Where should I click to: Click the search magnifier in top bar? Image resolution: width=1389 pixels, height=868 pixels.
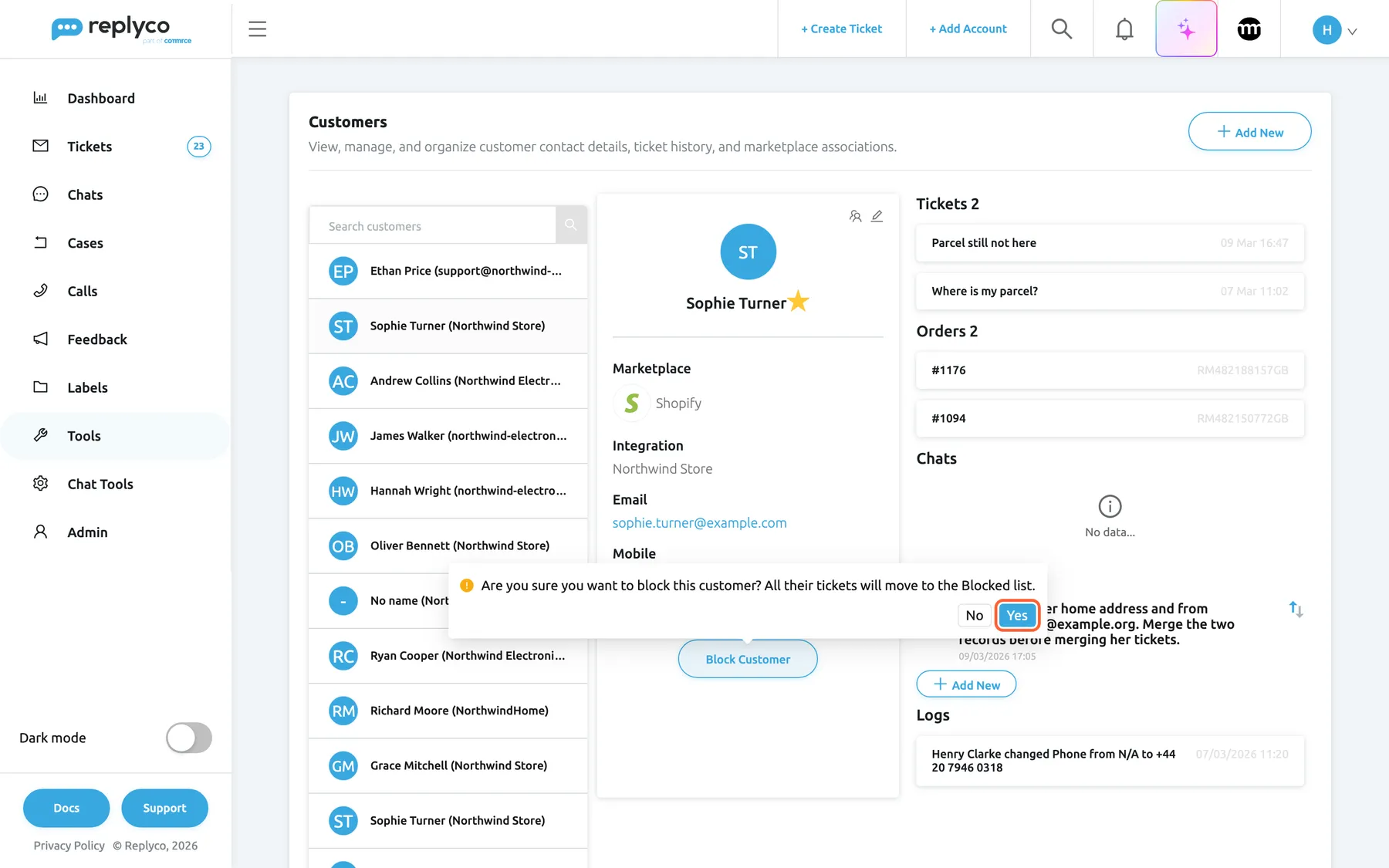click(x=1062, y=29)
